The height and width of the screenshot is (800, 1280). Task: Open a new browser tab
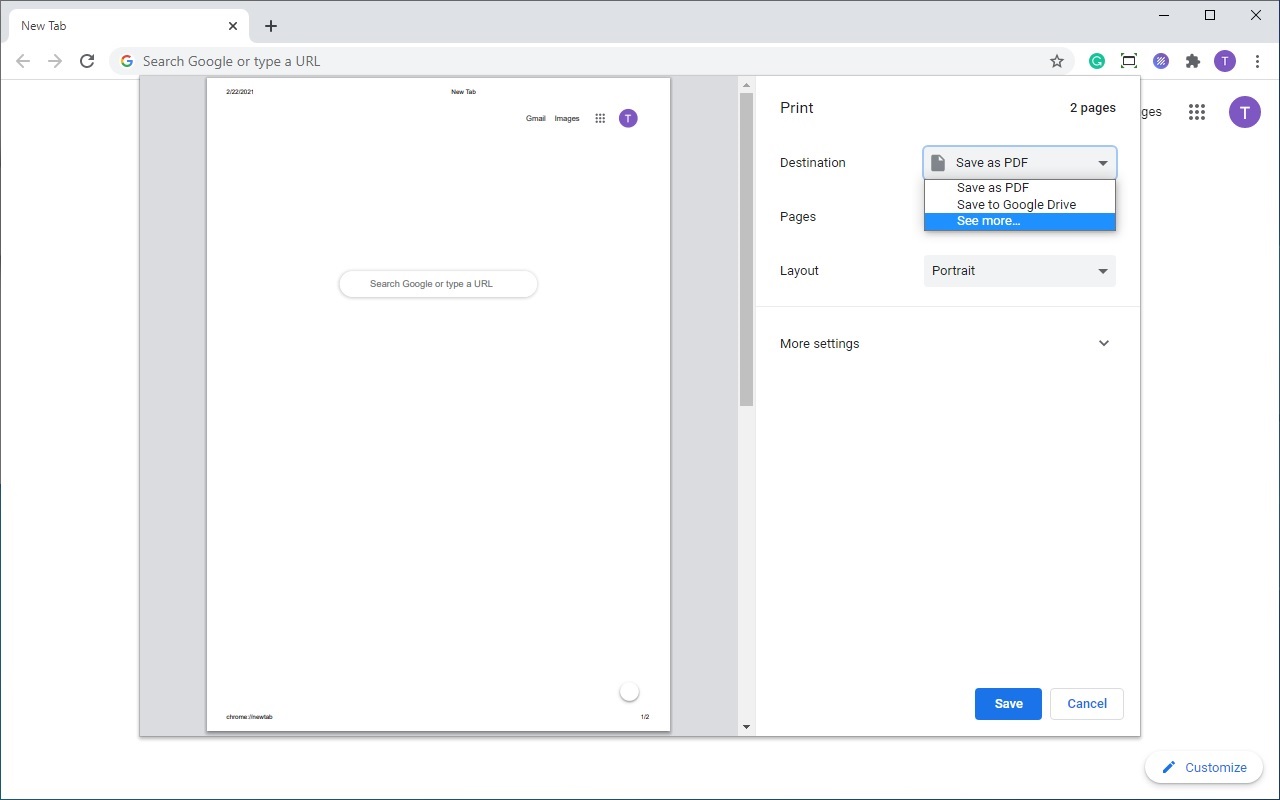point(270,25)
